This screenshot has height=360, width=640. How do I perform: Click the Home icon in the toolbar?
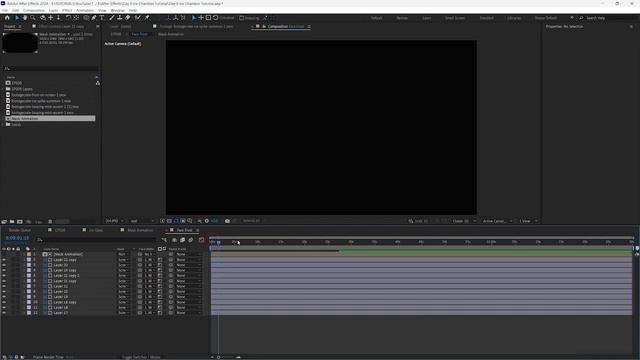coord(7,18)
